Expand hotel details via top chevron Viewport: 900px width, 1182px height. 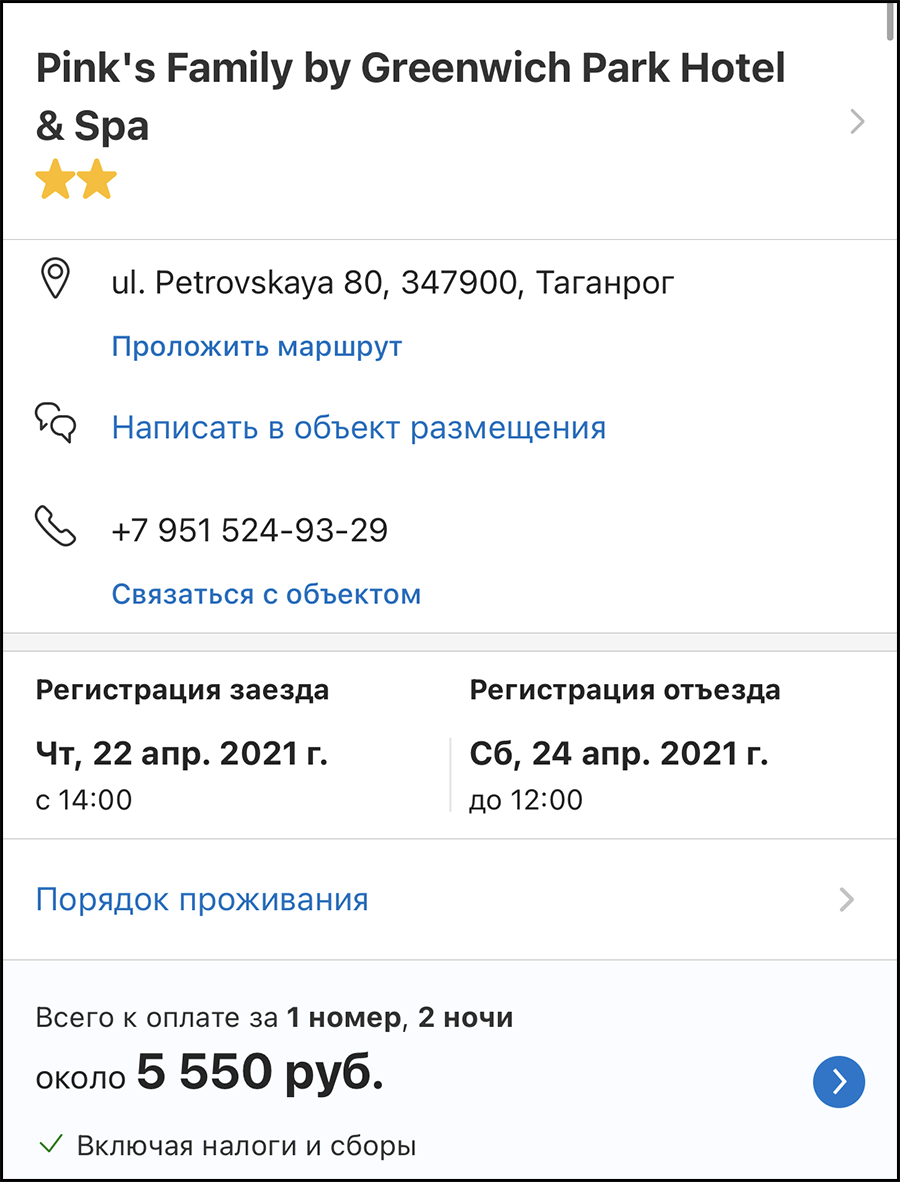pos(857,121)
